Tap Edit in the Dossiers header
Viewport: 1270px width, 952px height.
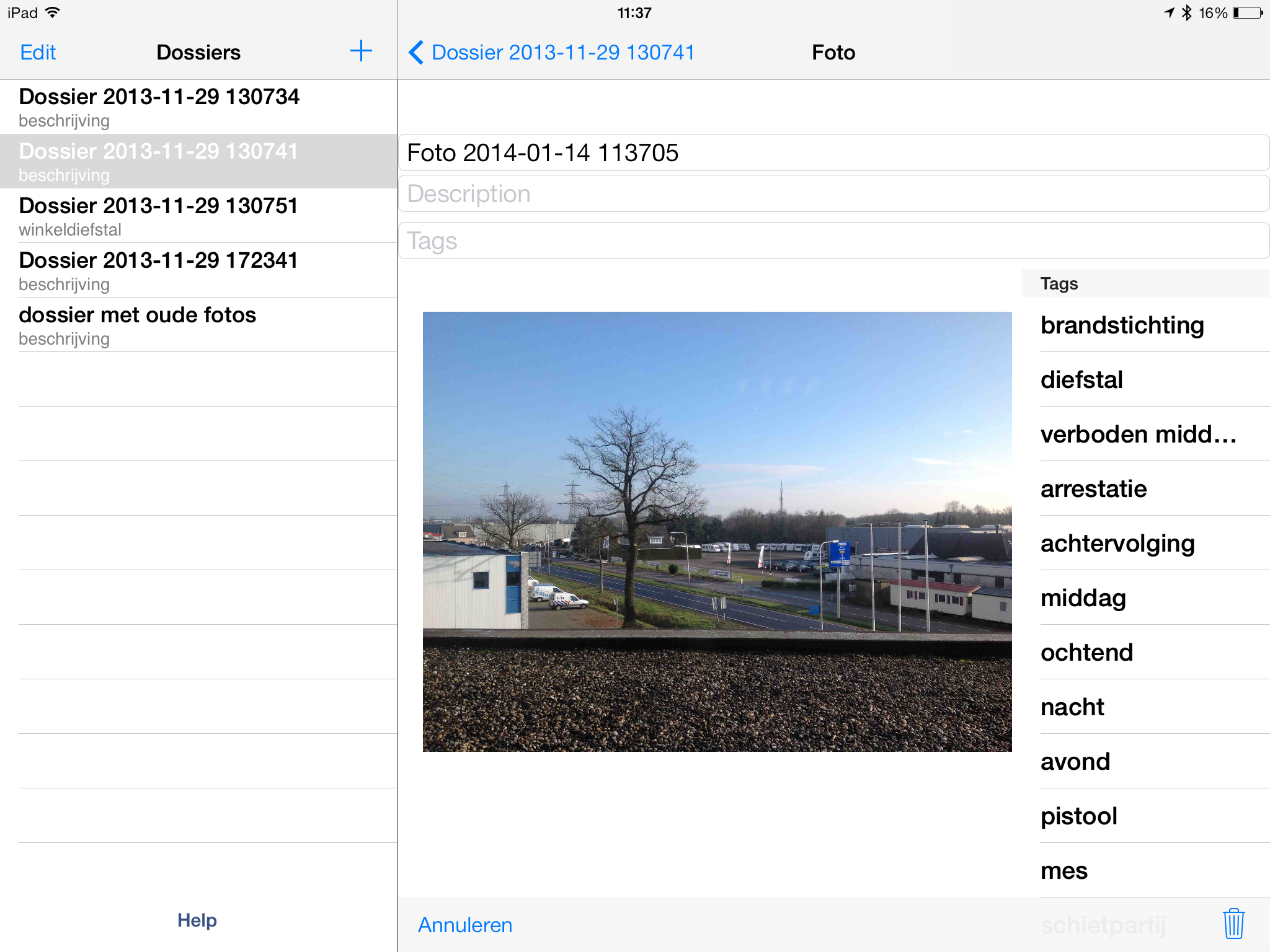tap(38, 52)
